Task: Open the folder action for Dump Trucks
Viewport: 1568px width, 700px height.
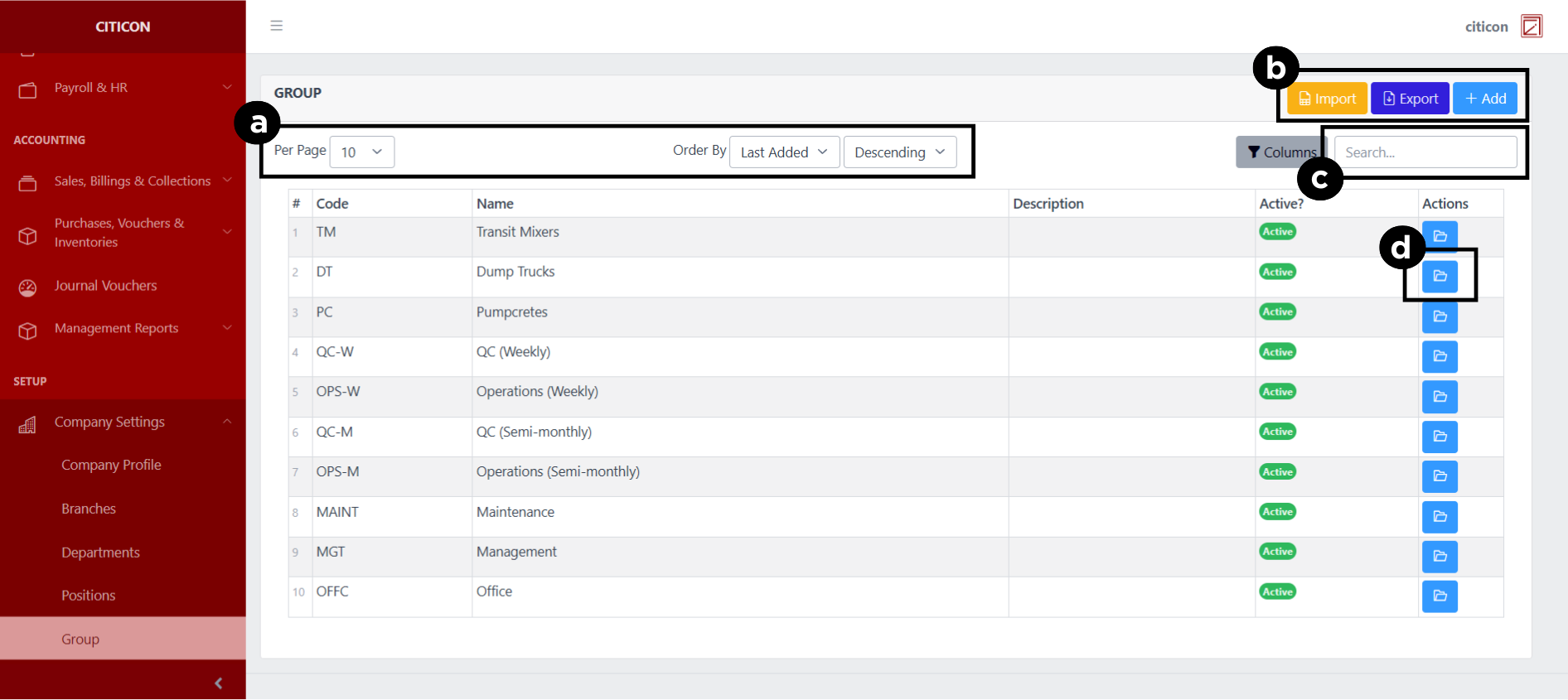Action: (1440, 276)
